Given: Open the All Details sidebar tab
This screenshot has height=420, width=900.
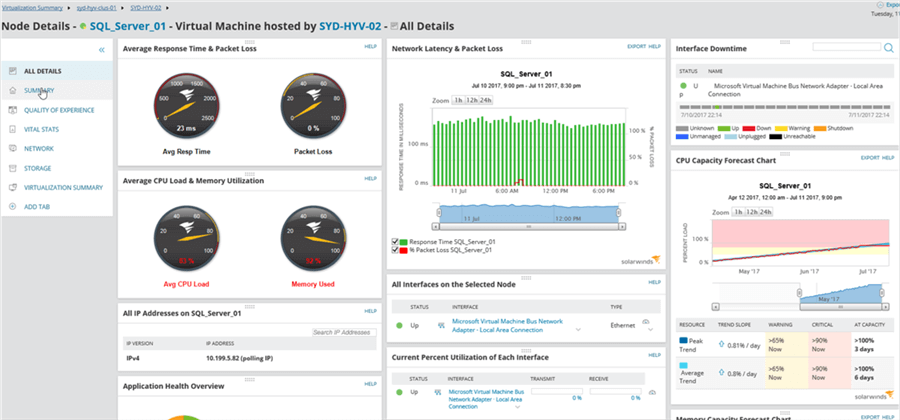Looking at the screenshot, I should tap(57, 71).
